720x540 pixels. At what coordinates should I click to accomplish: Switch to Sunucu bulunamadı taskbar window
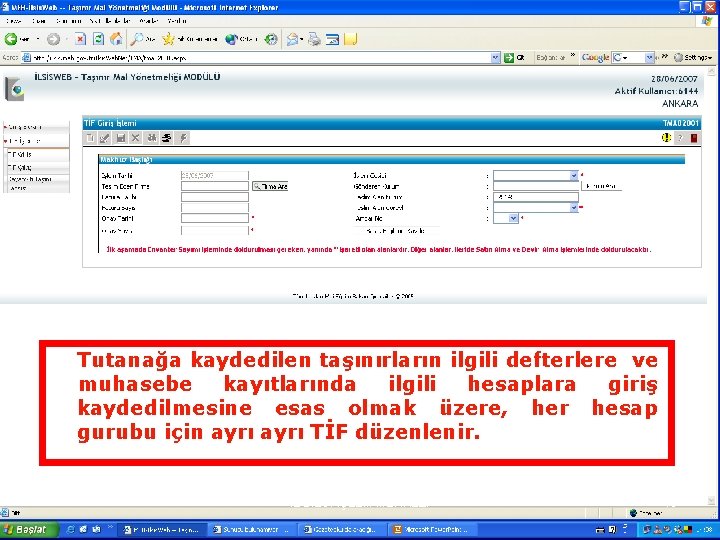[251, 529]
